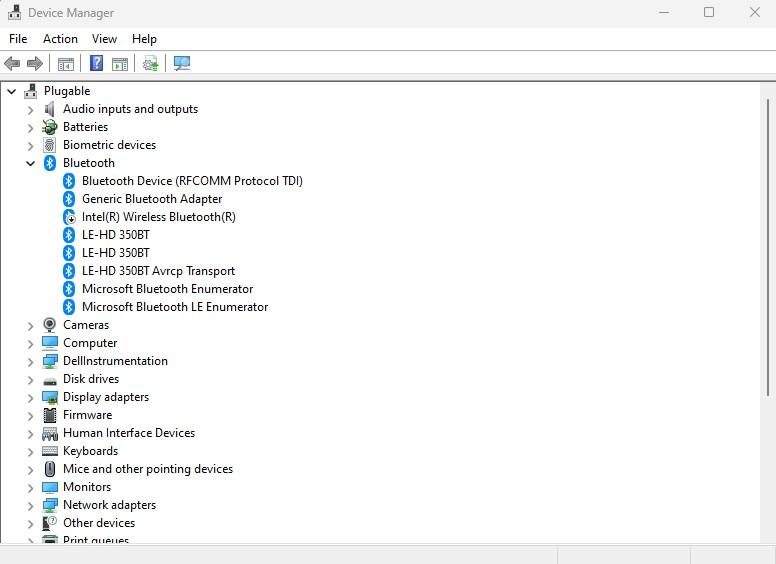
Task: Click the Mice and other pointing devices icon
Action: [x=49, y=469]
